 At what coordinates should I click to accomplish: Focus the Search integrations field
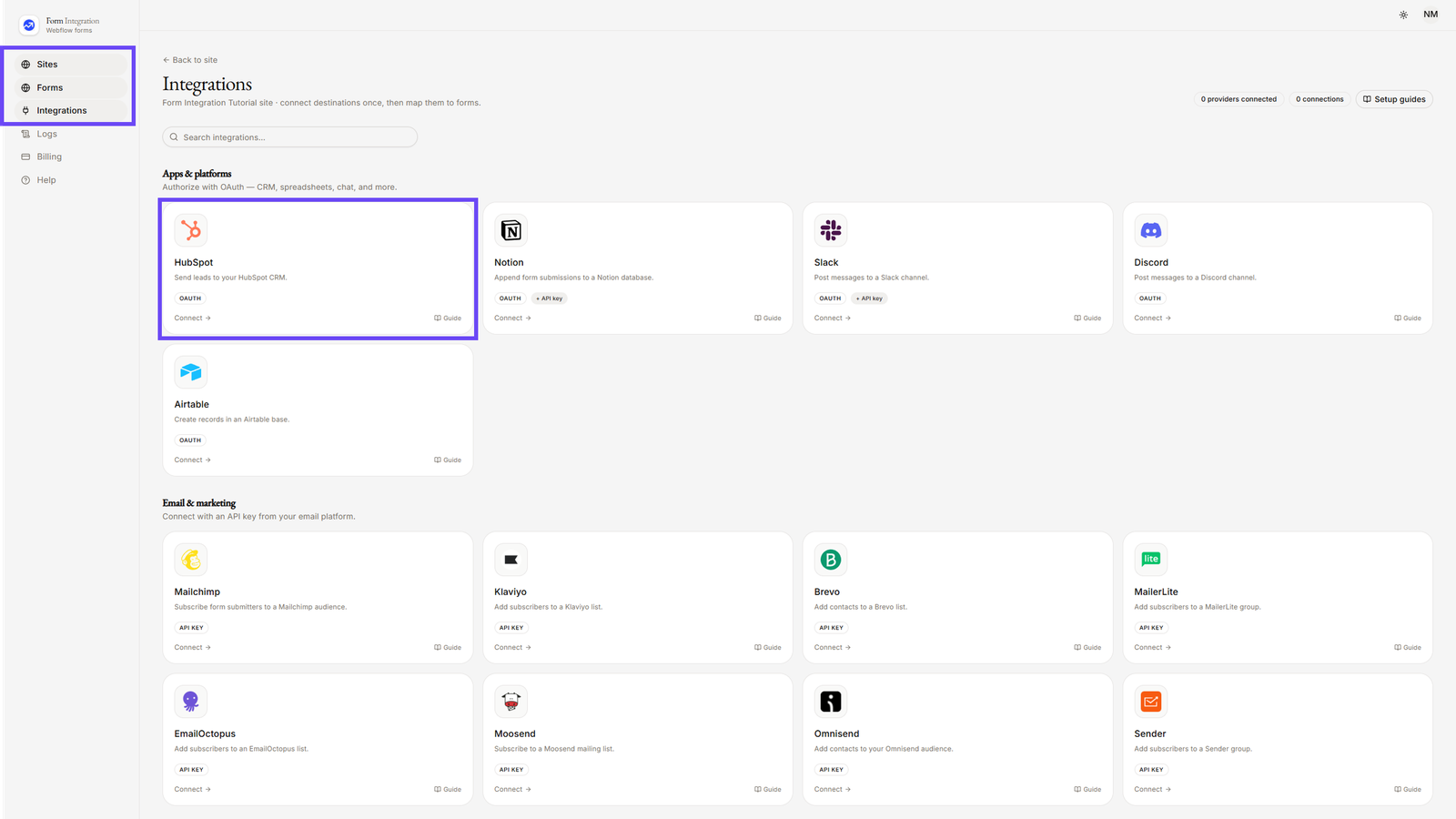click(x=289, y=137)
